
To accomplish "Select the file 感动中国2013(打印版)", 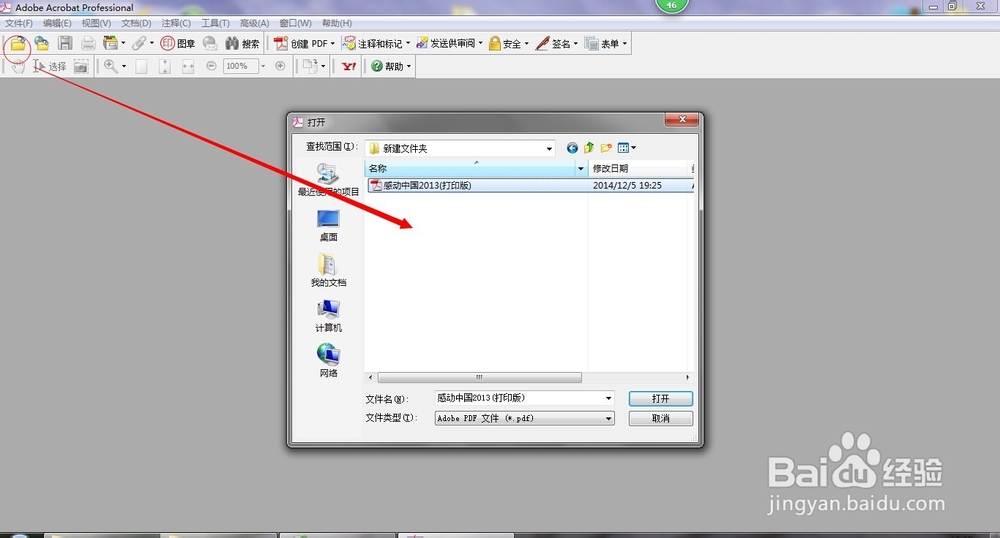I will pyautogui.click(x=427, y=185).
